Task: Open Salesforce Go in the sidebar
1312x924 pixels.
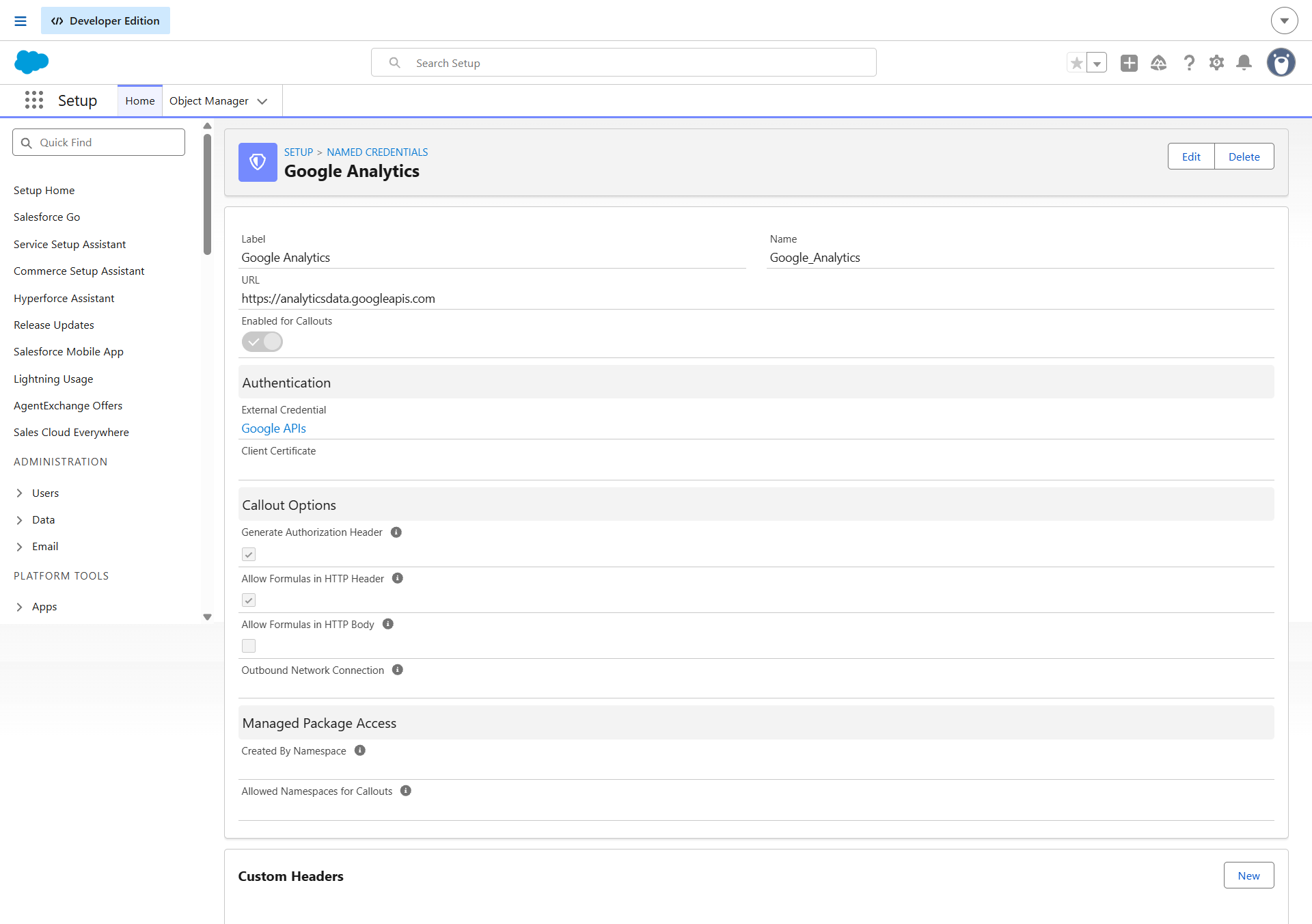Action: click(47, 217)
